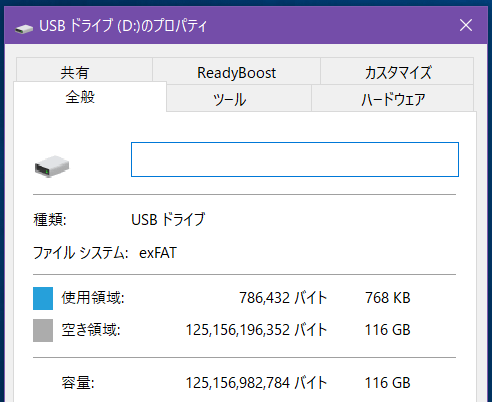Select the 全般 tab
Image resolution: width=492 pixels, height=402 pixels.
tap(90, 97)
